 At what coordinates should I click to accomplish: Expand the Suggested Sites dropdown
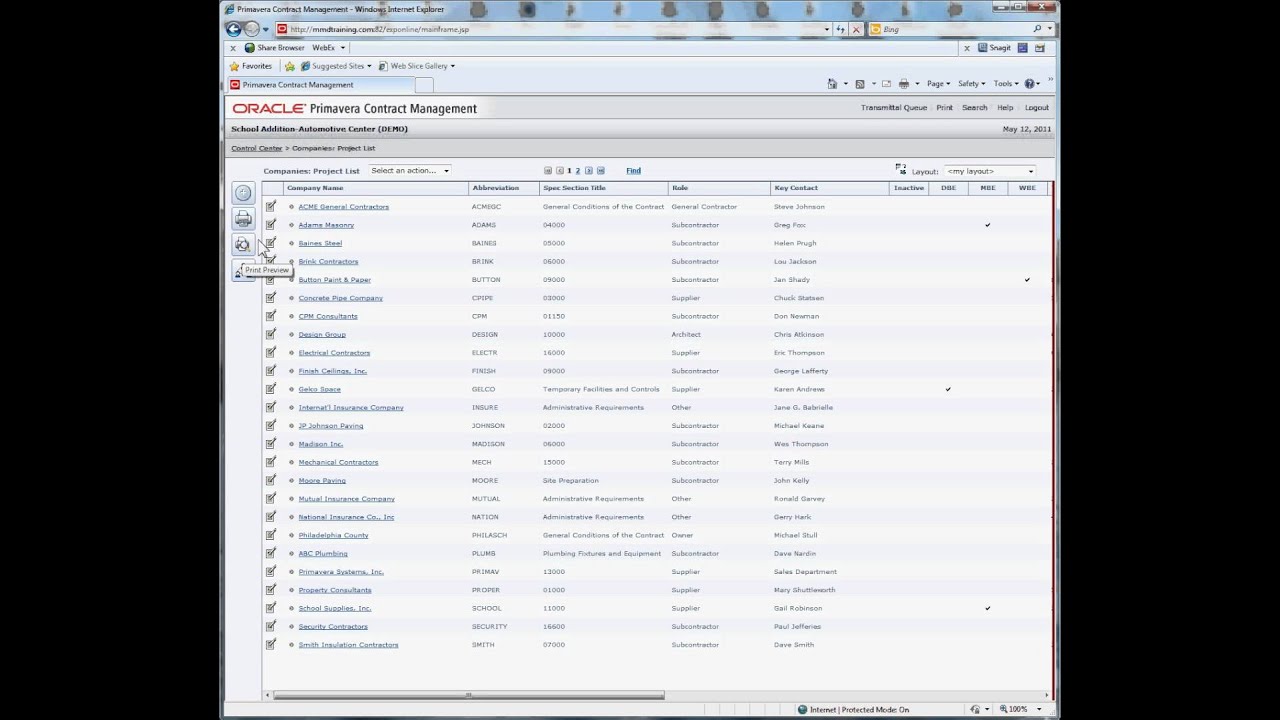pyautogui.click(x=369, y=66)
